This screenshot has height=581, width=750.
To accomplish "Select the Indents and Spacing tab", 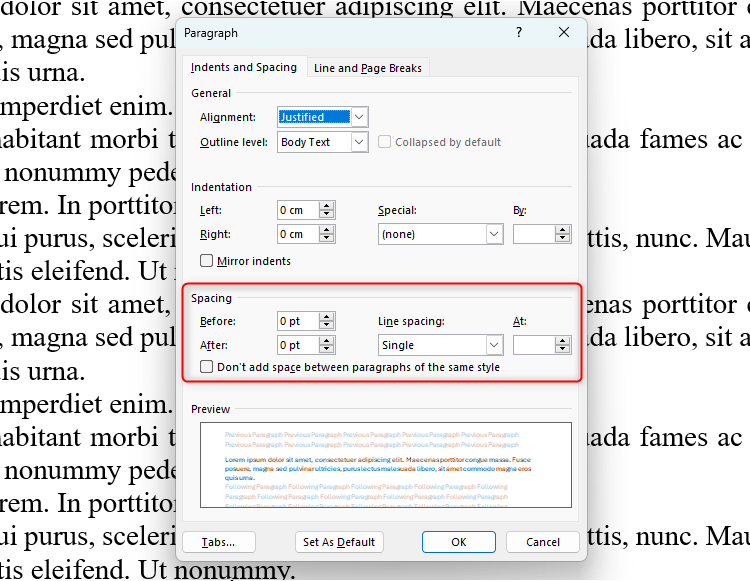I will [244, 67].
